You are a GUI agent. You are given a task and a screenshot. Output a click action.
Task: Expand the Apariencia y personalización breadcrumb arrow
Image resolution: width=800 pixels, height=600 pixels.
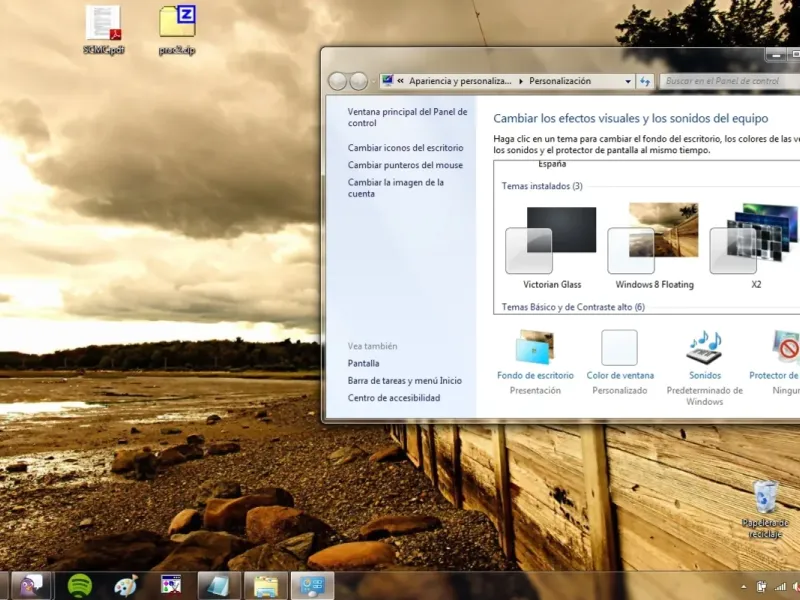520,81
